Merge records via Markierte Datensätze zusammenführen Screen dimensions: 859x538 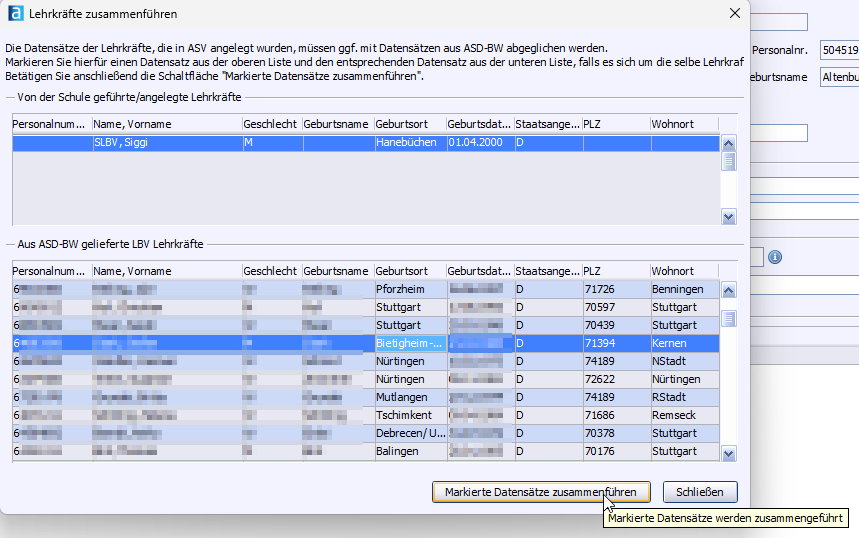click(541, 492)
